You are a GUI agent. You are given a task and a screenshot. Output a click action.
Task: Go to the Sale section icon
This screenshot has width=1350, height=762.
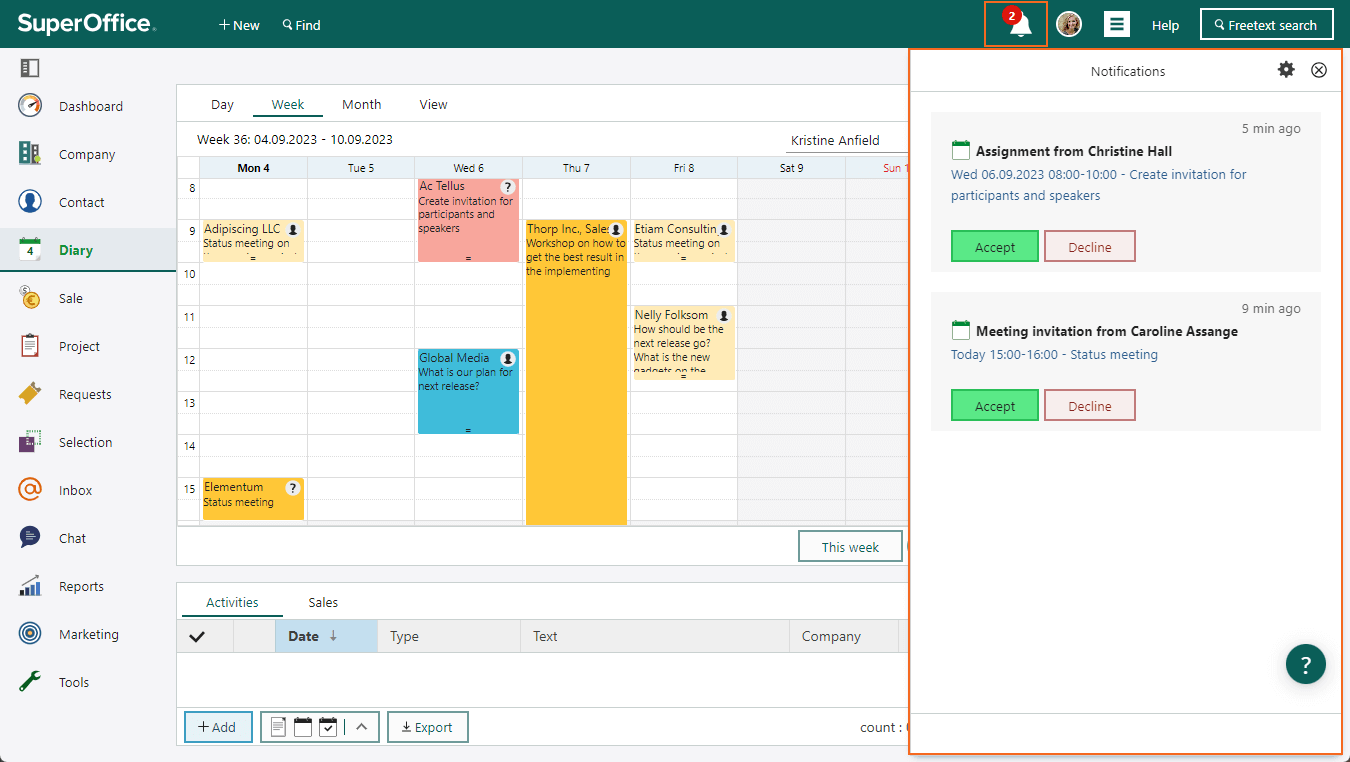tap(30, 298)
